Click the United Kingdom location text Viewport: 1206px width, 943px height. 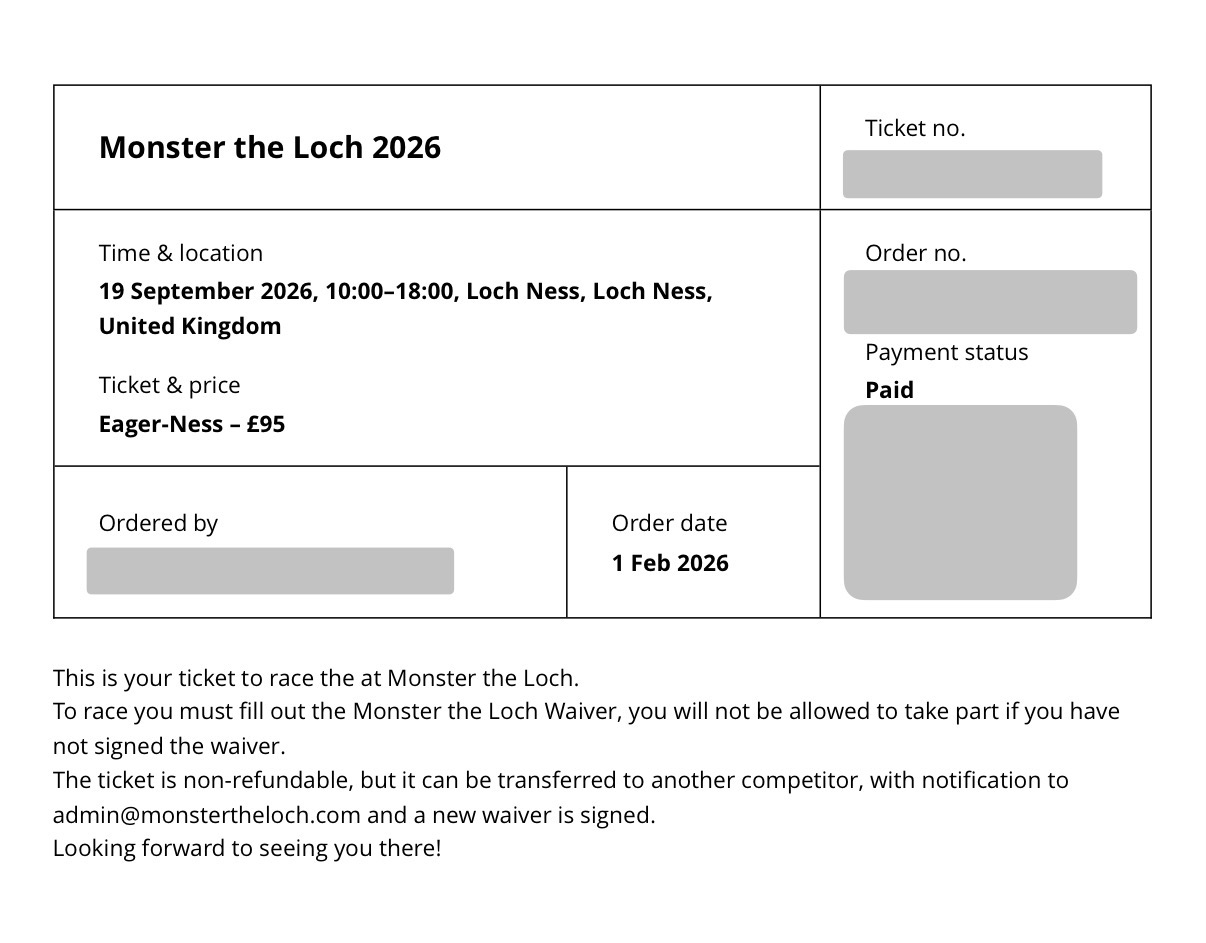[190, 326]
